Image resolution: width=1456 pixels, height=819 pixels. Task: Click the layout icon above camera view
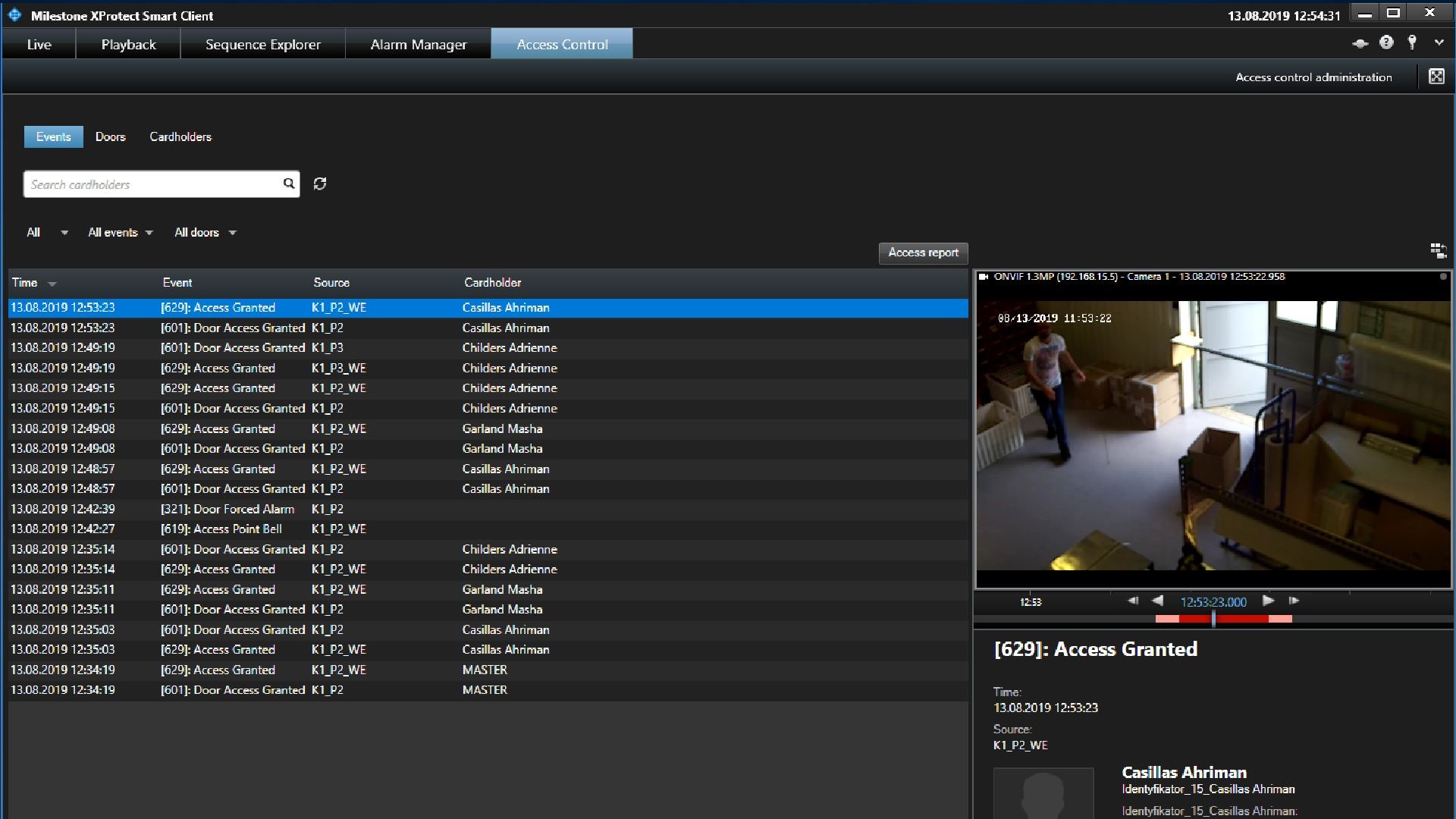(x=1438, y=250)
